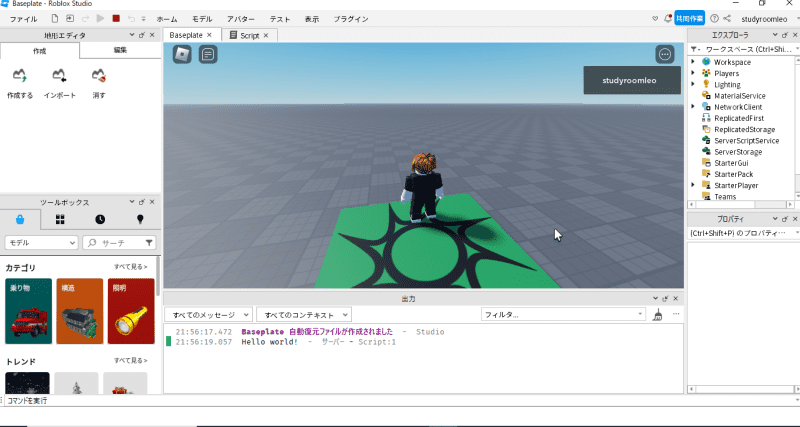
Task: Click the Open file icon beside New file
Action: point(70,19)
